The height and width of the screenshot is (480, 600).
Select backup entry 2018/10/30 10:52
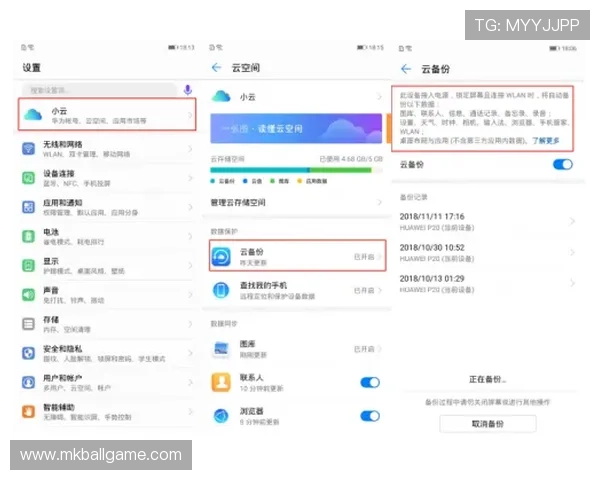tap(487, 252)
